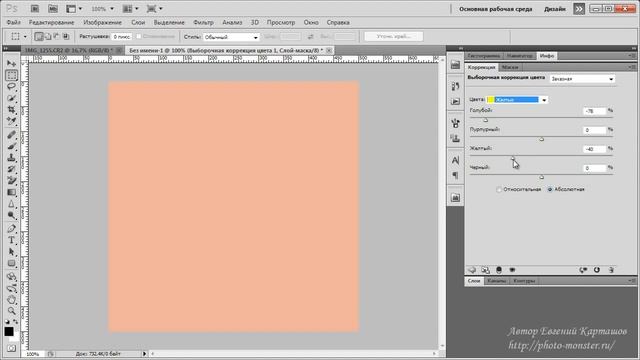Select the Crop tool
Viewport: 640px width, 360px height.
coord(11,110)
